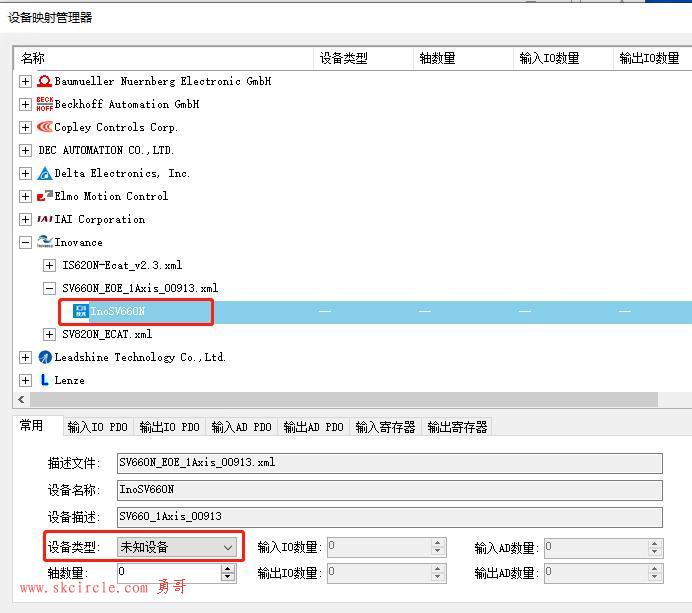692x613 pixels.
Task: Click the 输入AD数量 value field
Action: coord(596,547)
